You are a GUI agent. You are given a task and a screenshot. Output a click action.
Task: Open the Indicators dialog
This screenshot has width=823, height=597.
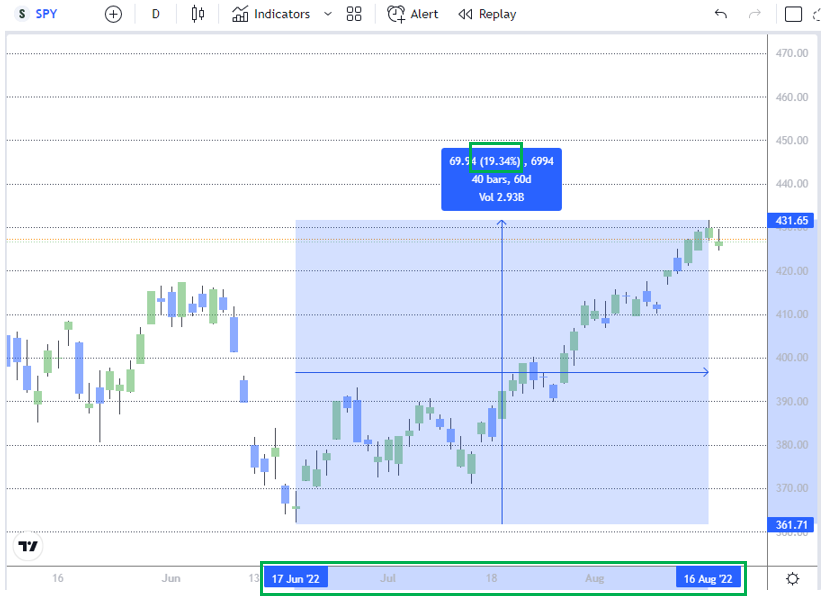pos(271,14)
